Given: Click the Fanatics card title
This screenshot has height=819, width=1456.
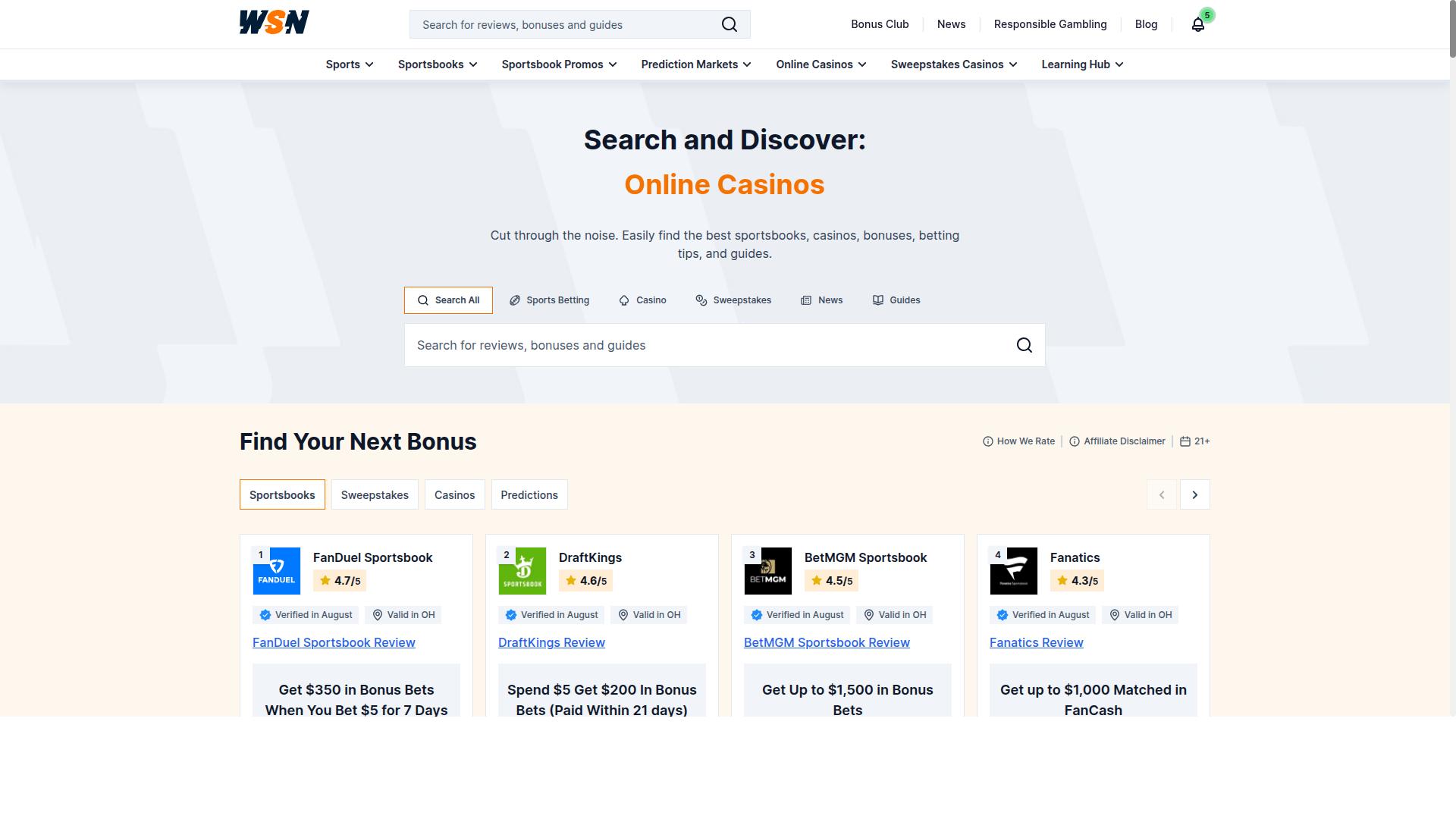Looking at the screenshot, I should pyautogui.click(x=1075, y=557).
